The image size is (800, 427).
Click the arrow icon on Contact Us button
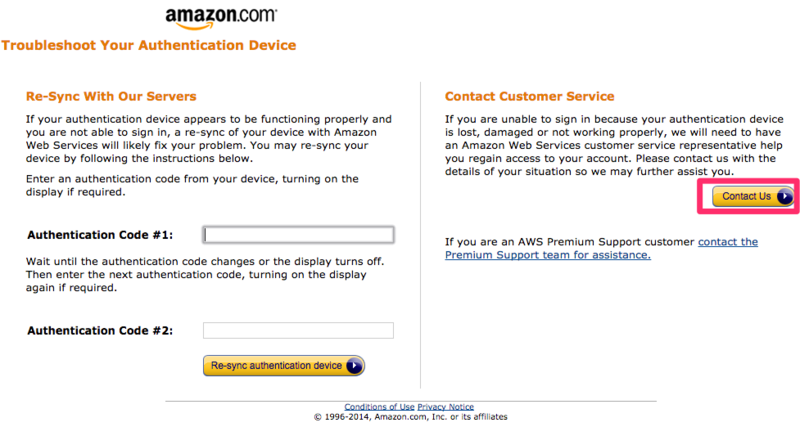tap(785, 196)
